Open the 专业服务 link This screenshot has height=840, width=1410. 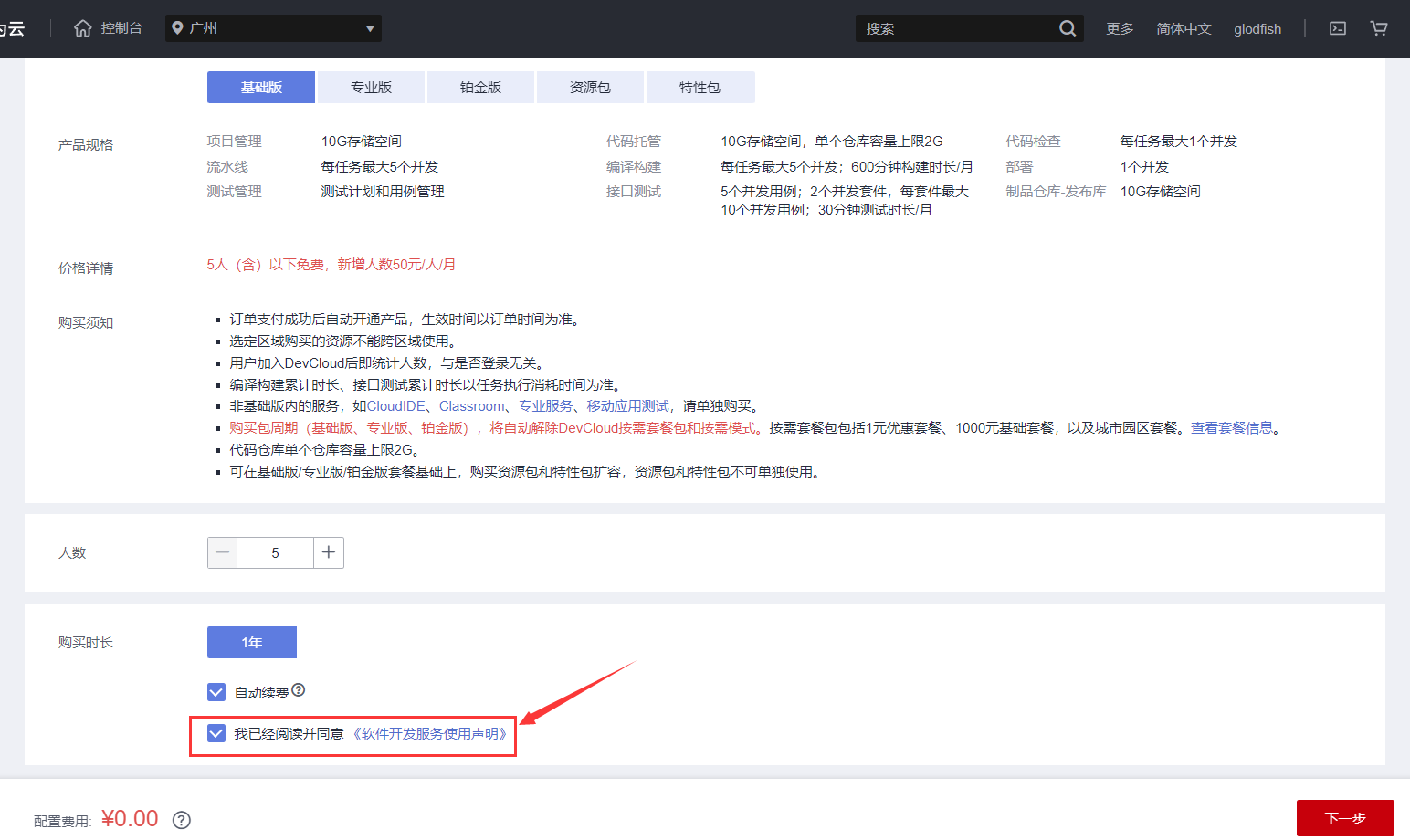pyautogui.click(x=546, y=406)
